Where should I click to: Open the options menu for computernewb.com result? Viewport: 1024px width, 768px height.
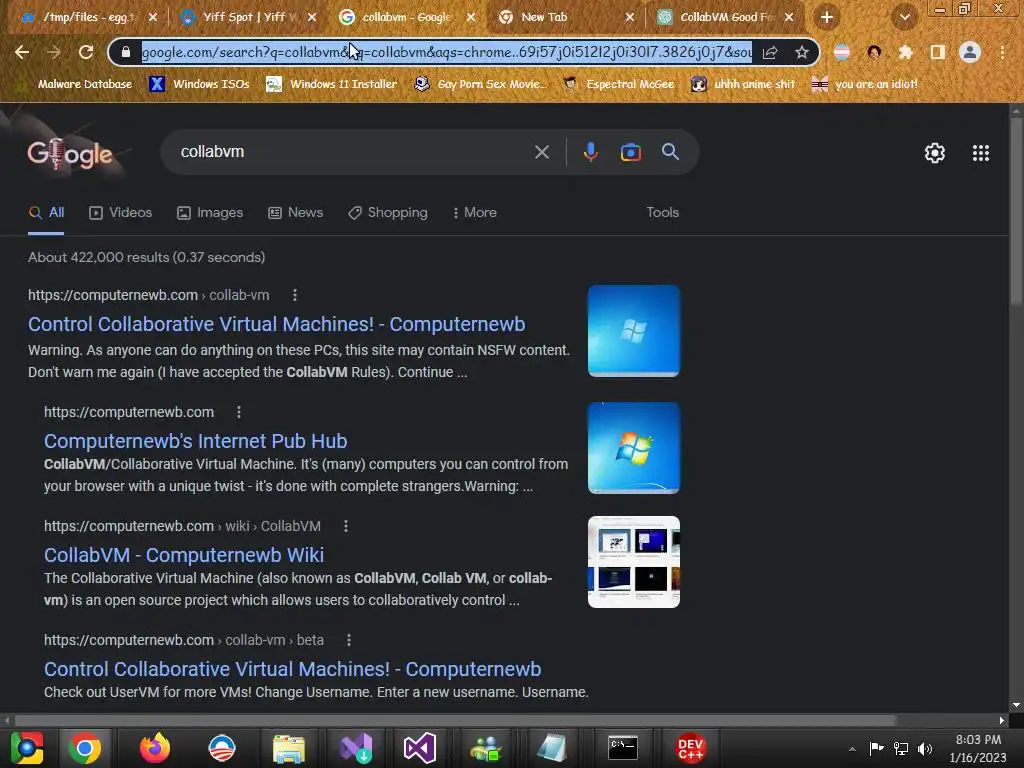(238, 413)
